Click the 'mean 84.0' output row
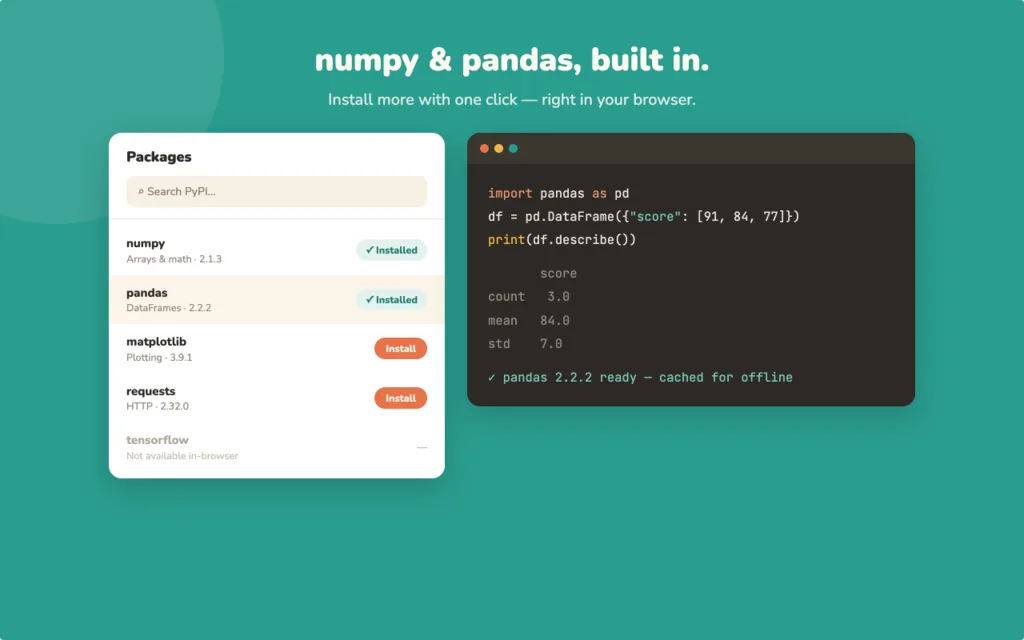Image resolution: width=1024 pixels, height=640 pixels. click(x=529, y=321)
